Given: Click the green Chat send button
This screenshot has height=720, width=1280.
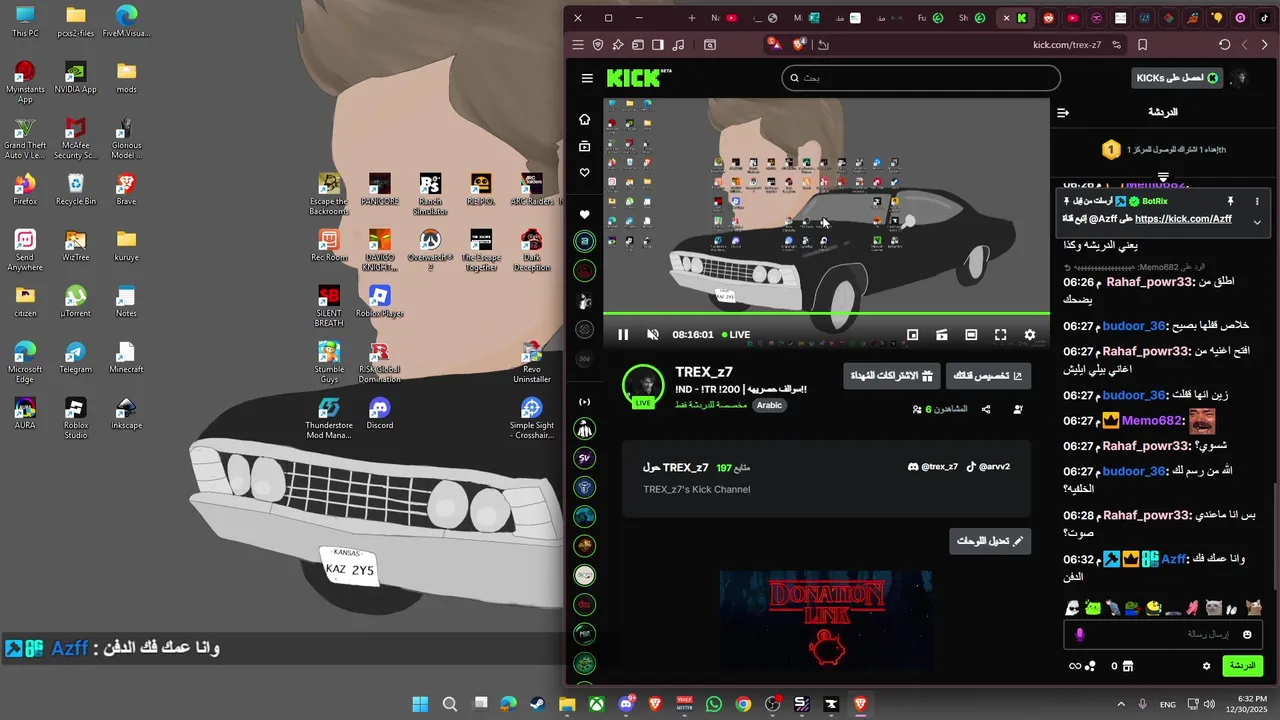Looking at the screenshot, I should point(1242,666).
